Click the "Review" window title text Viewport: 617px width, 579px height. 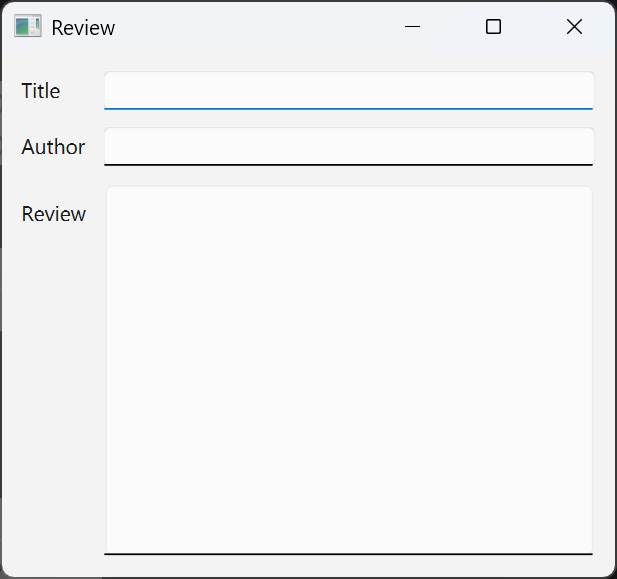point(83,28)
